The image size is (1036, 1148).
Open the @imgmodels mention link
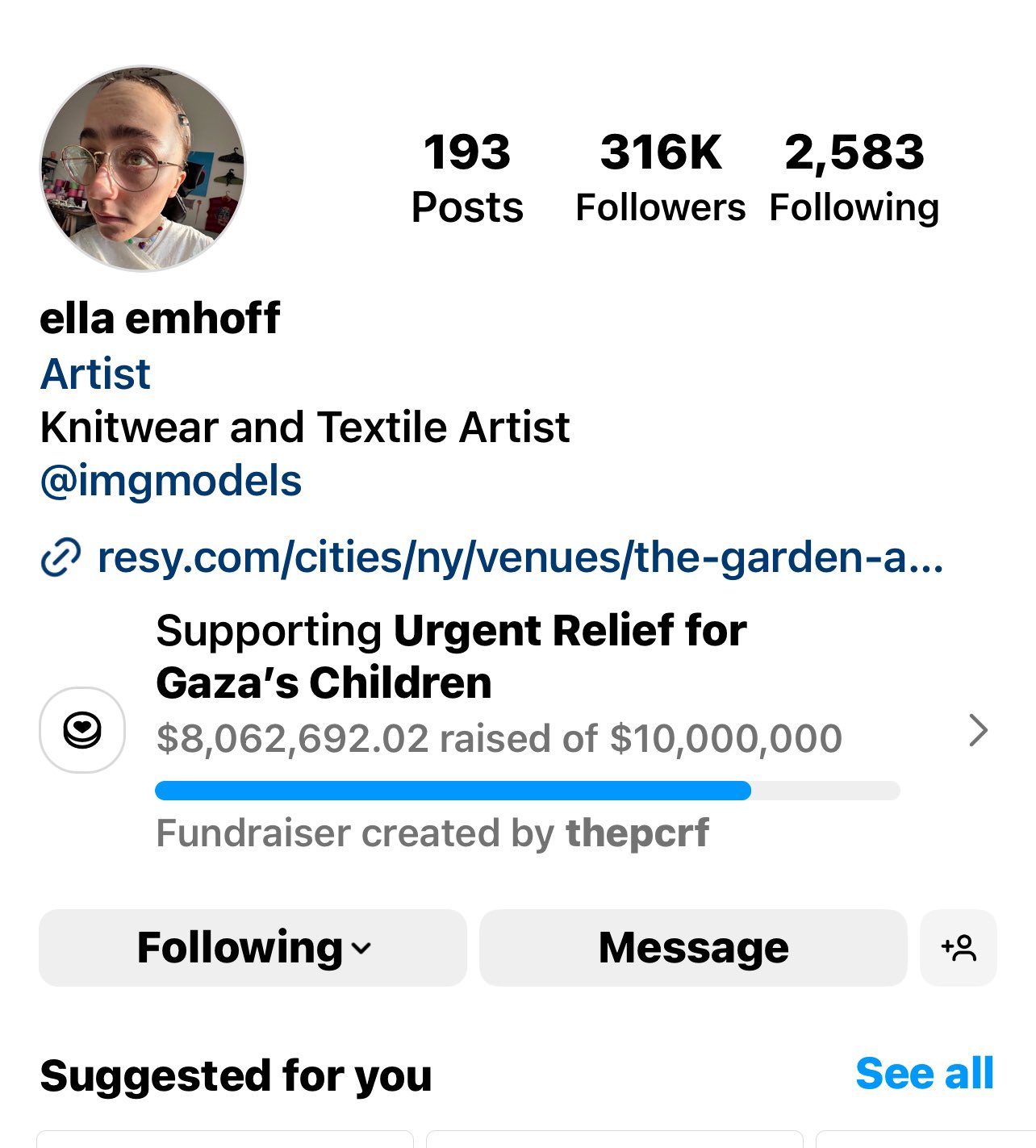pos(171,481)
